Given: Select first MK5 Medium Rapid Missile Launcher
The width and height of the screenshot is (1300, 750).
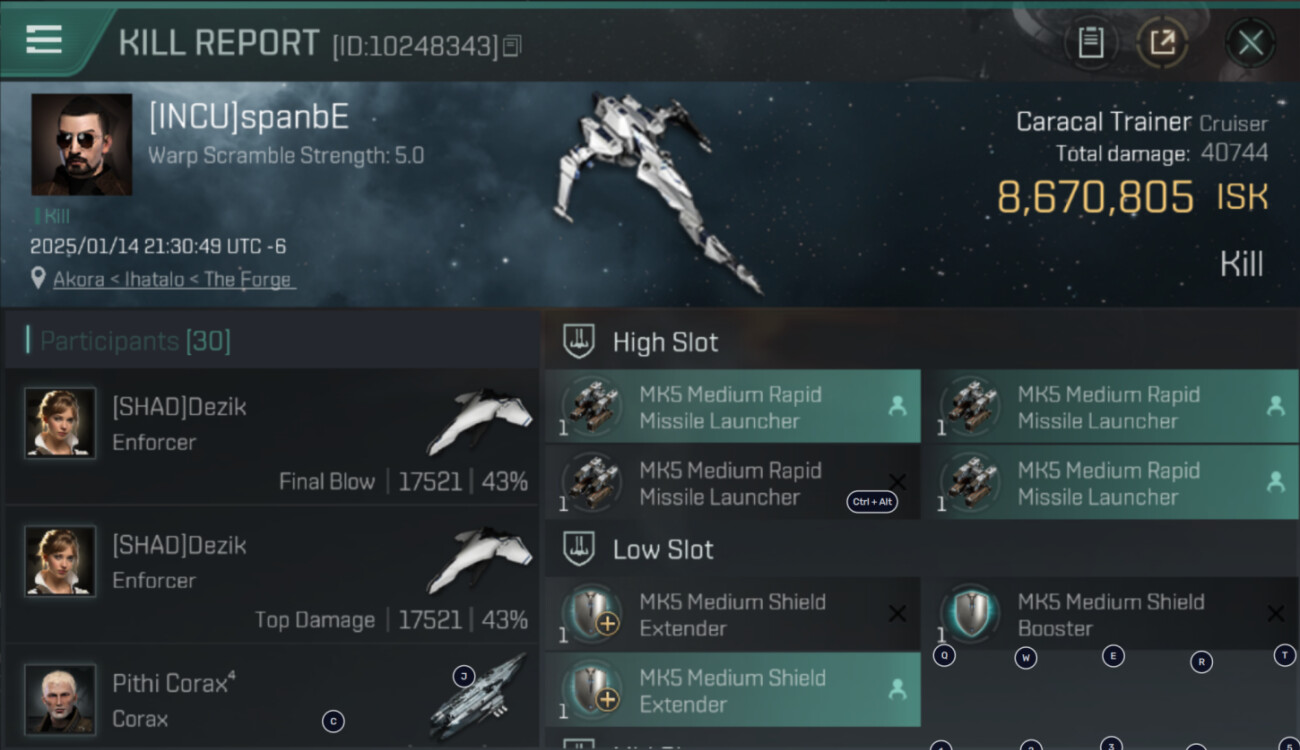Looking at the screenshot, I should click(x=732, y=407).
